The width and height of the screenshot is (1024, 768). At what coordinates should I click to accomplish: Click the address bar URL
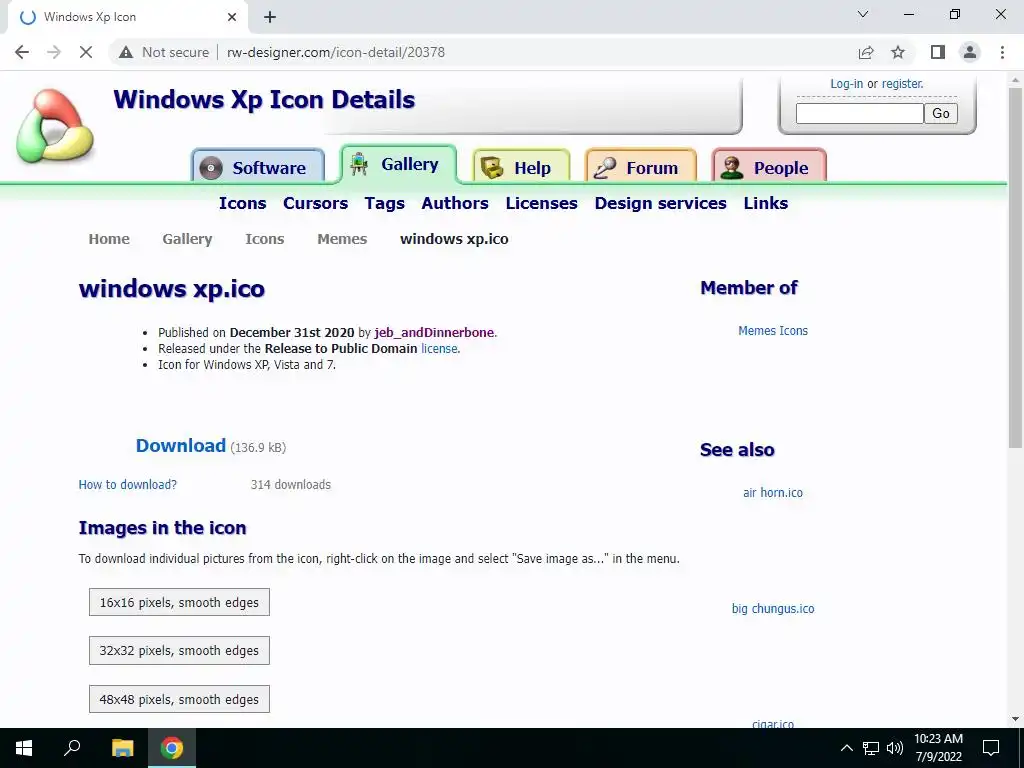336,52
